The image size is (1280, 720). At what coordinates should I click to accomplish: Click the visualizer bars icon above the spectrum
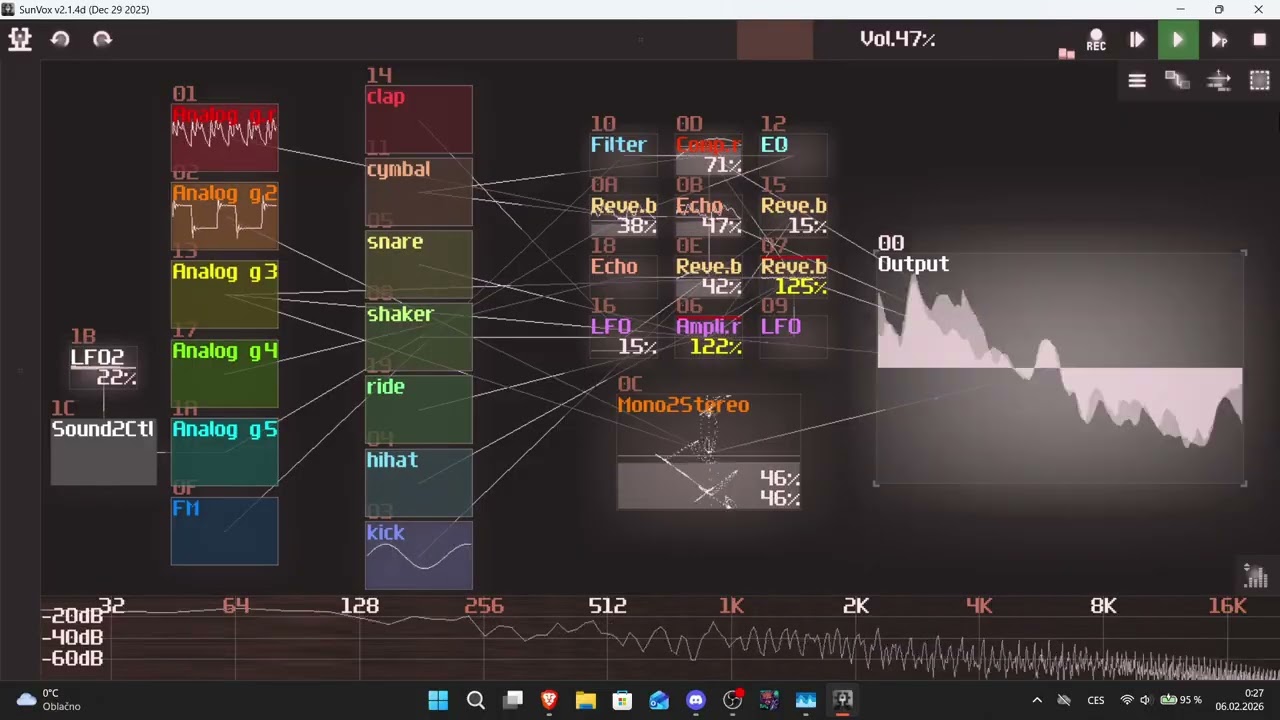[x=1255, y=575]
